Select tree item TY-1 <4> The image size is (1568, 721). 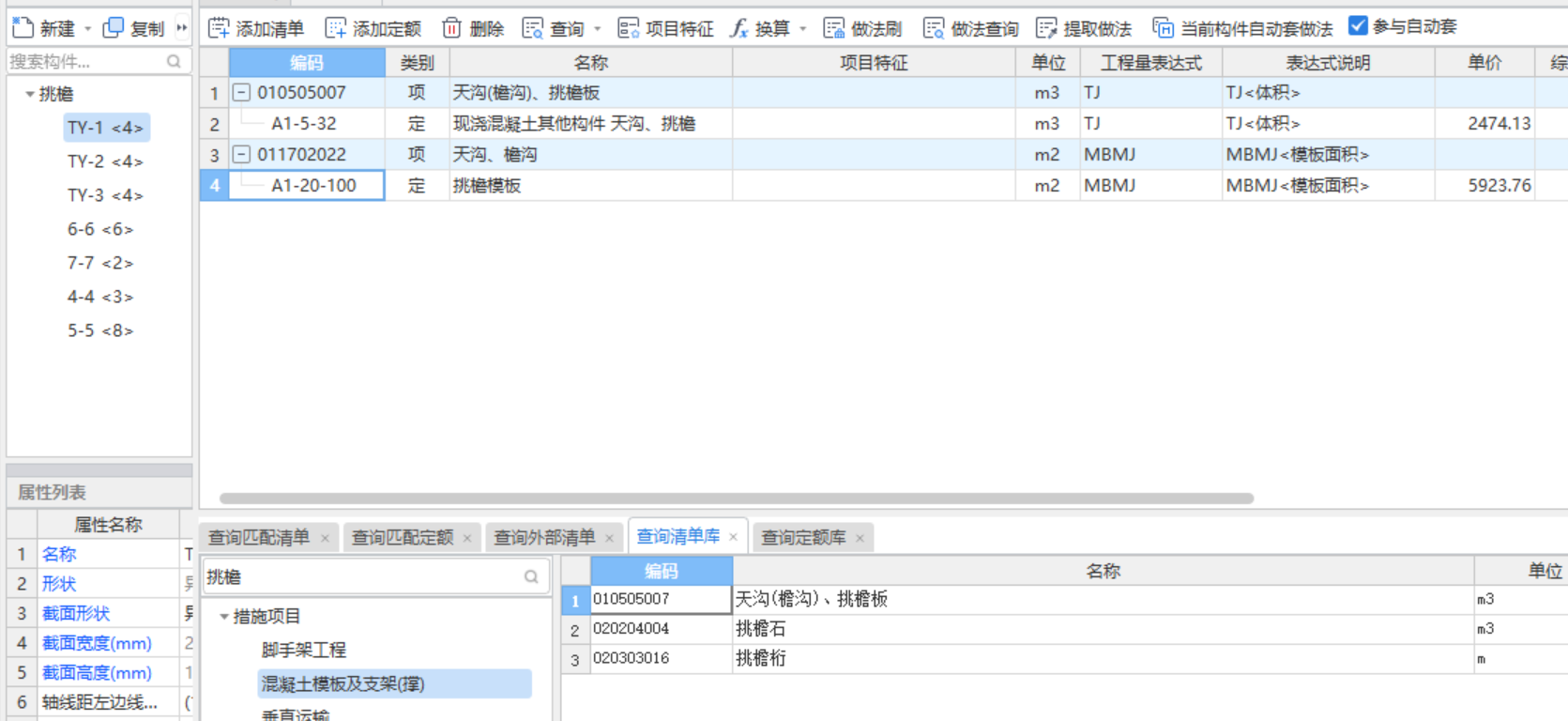[x=106, y=128]
